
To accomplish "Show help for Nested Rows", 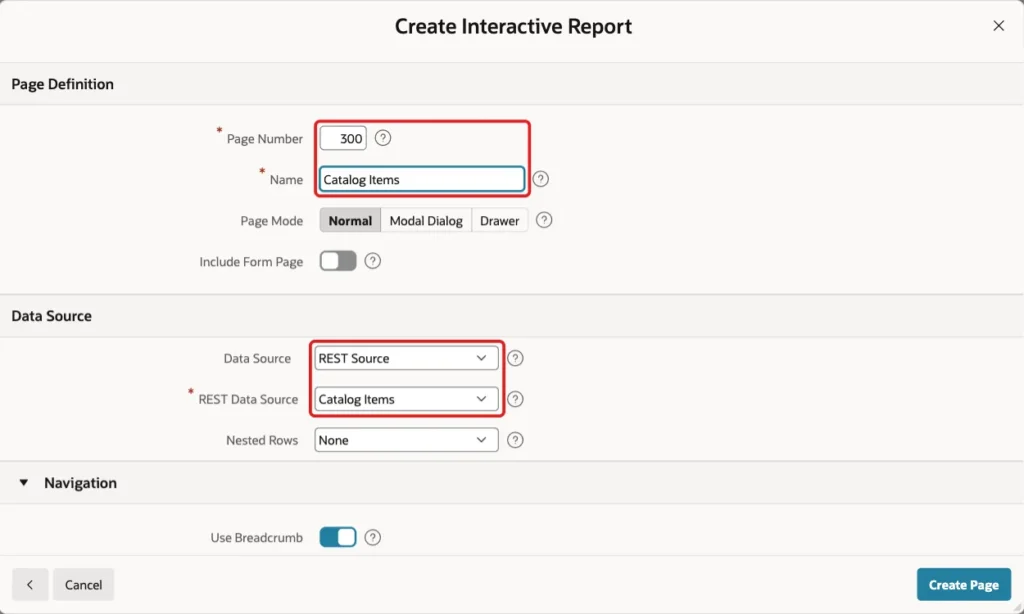I will (x=515, y=440).
